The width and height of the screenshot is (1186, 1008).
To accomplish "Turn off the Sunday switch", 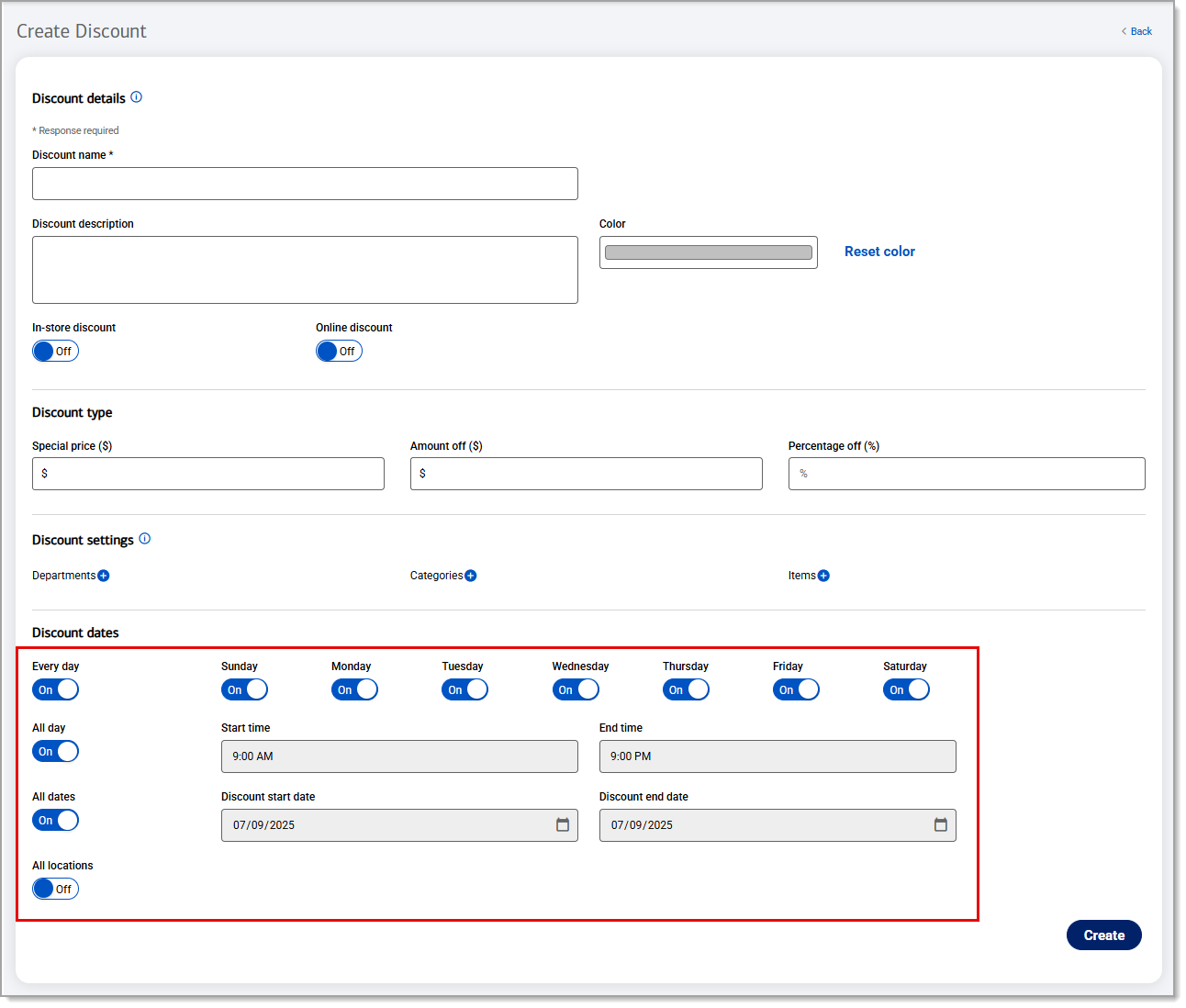I will click(x=245, y=690).
